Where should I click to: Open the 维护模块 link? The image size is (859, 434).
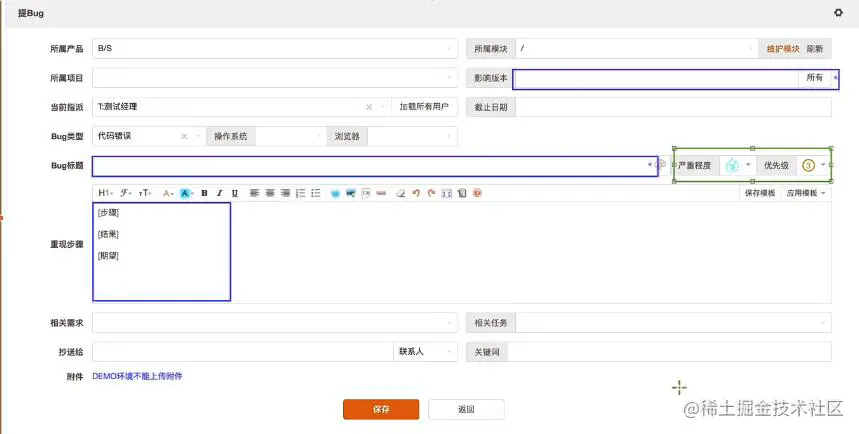coord(783,49)
